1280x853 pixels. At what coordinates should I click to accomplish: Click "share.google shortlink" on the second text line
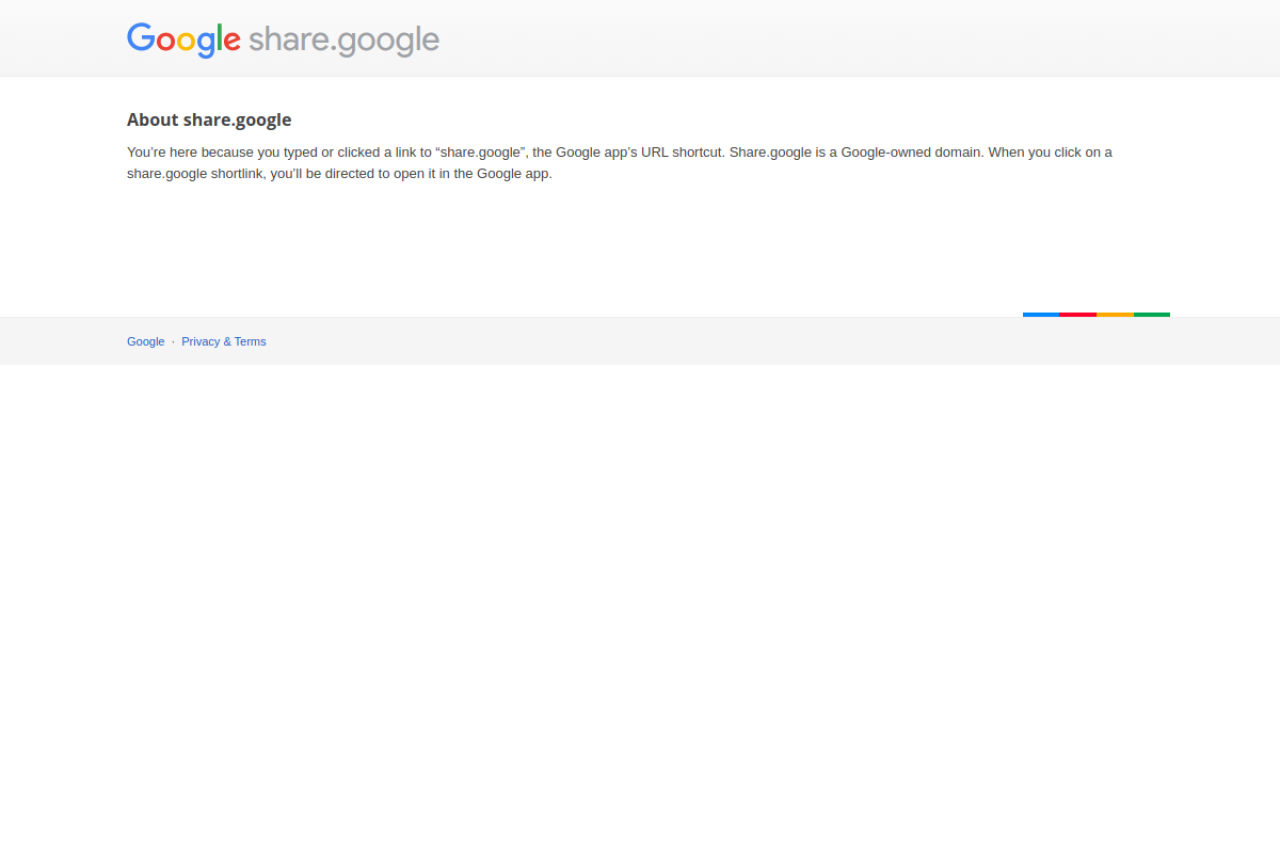pyautogui.click(x=195, y=174)
